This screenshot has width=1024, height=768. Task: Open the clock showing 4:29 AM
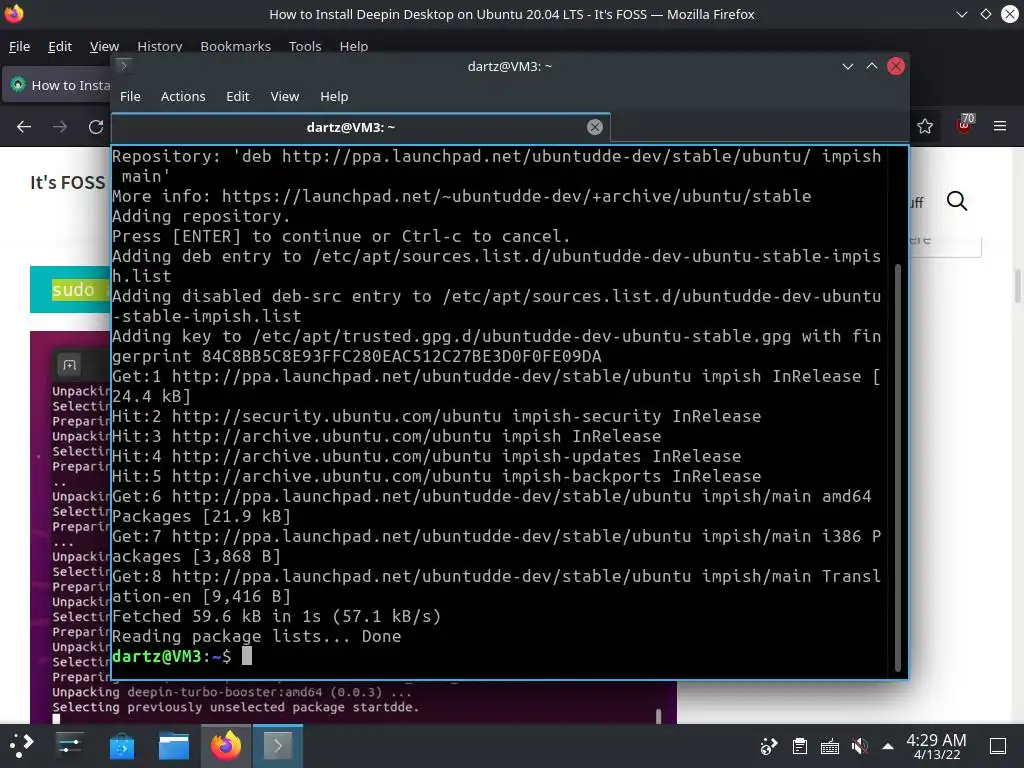(936, 746)
